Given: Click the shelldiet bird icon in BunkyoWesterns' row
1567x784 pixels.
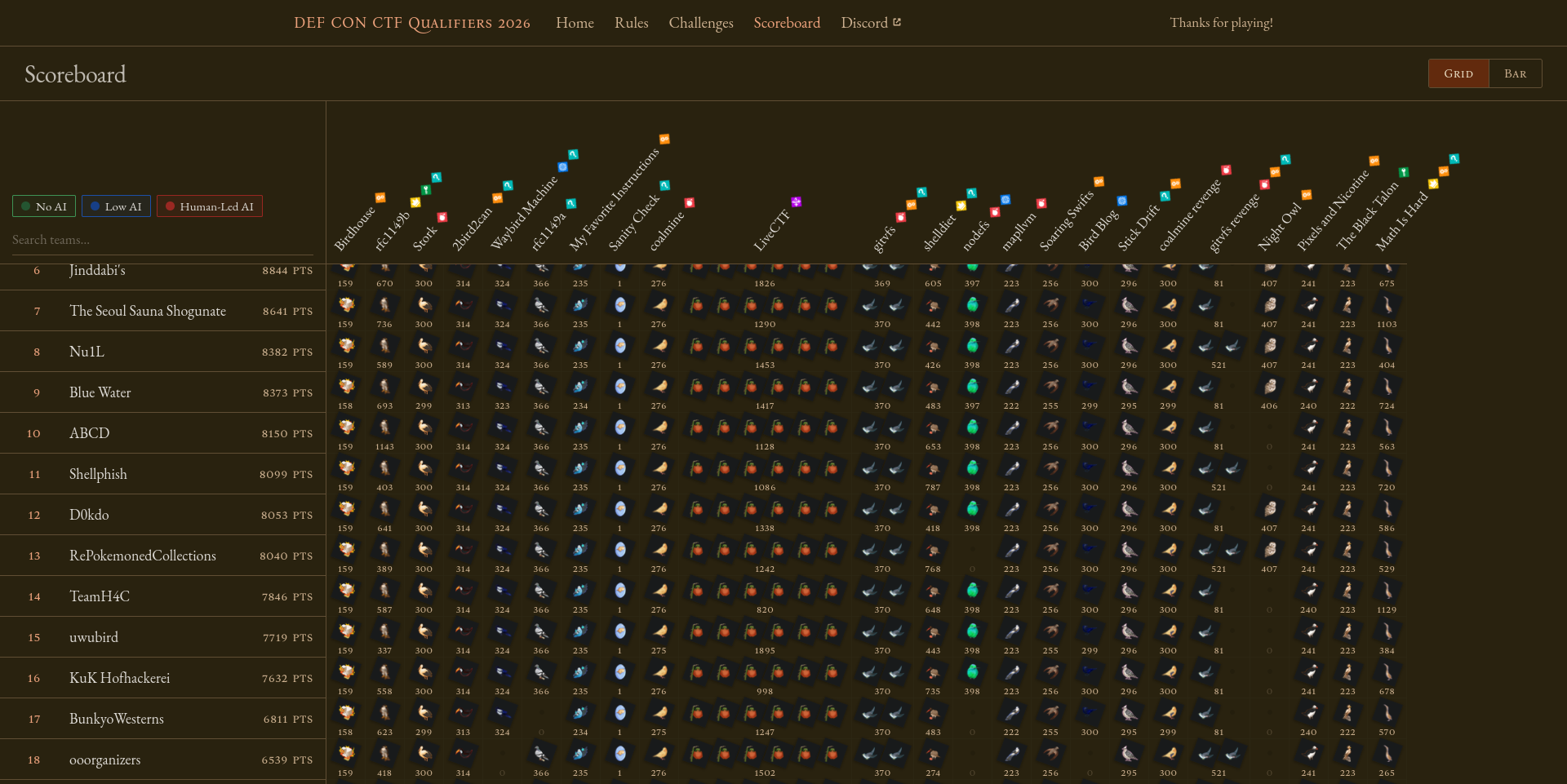Looking at the screenshot, I should tap(933, 712).
